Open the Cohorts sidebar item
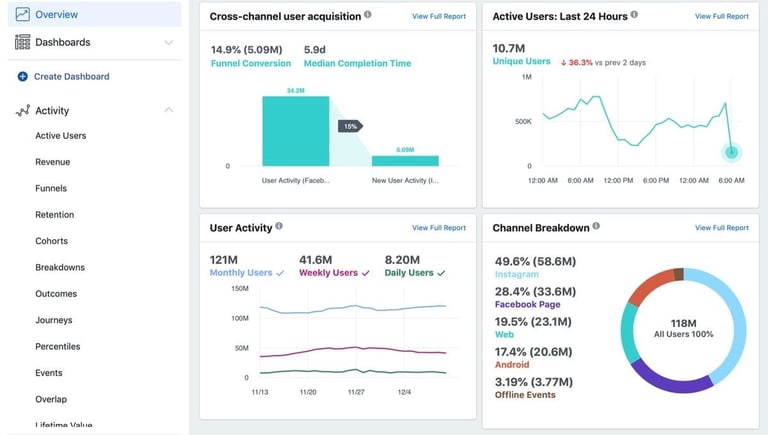The width and height of the screenshot is (768, 435). pyautogui.click(x=51, y=241)
